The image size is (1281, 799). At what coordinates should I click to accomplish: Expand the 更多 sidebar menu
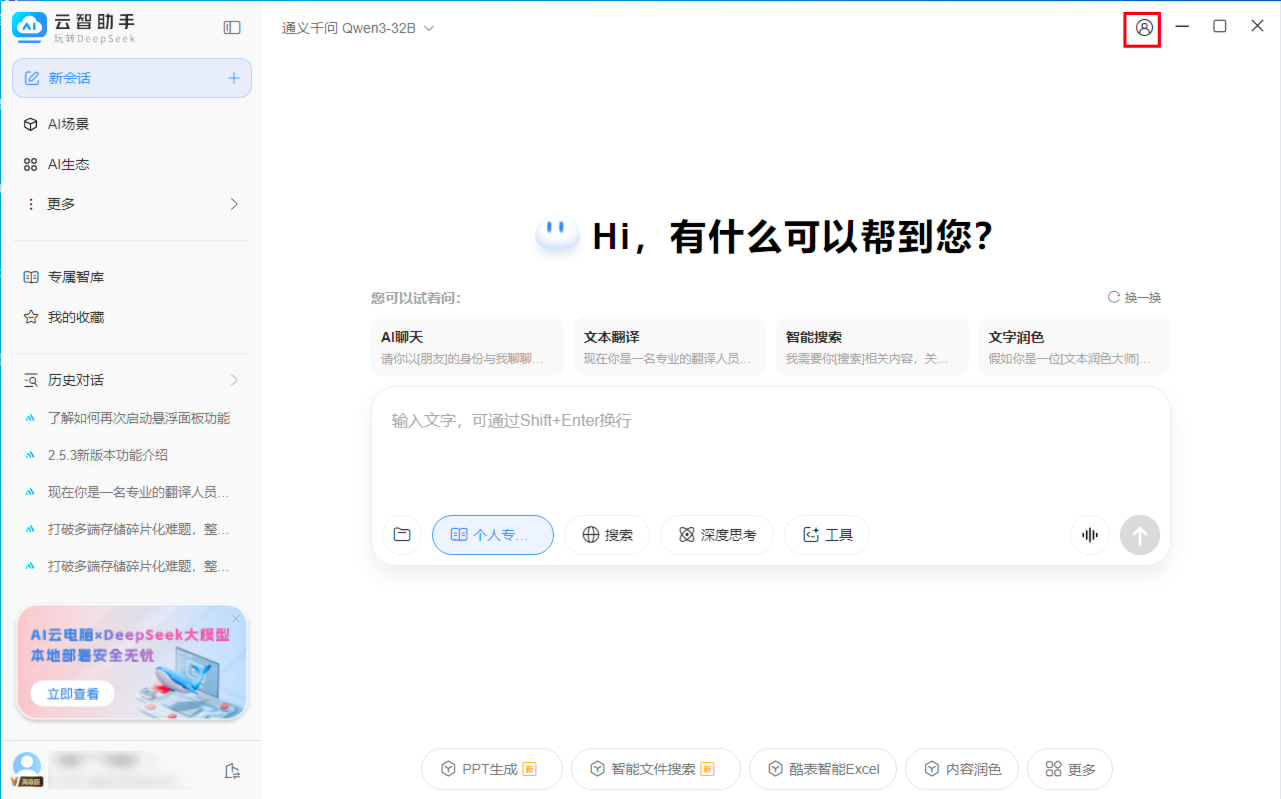click(x=132, y=204)
